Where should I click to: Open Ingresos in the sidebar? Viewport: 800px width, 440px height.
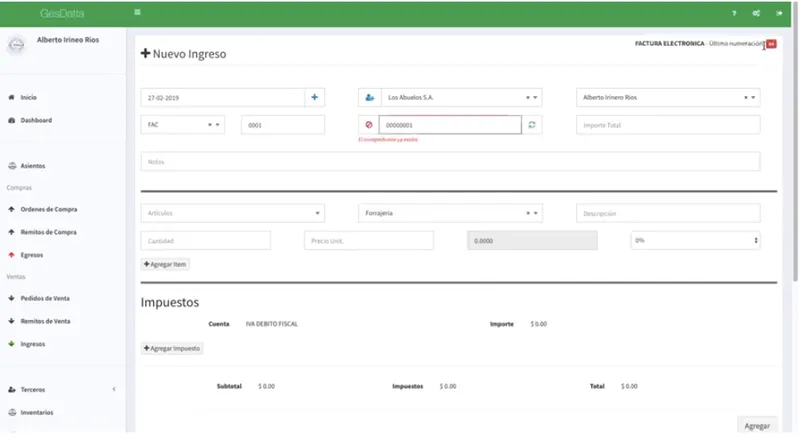click(33, 344)
